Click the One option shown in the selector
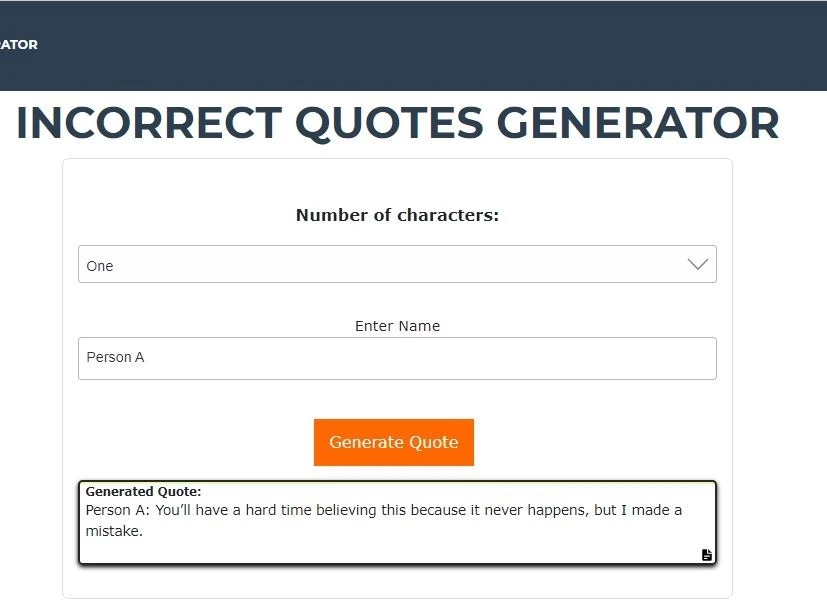Viewport: 827px width, 610px height. click(x=100, y=266)
